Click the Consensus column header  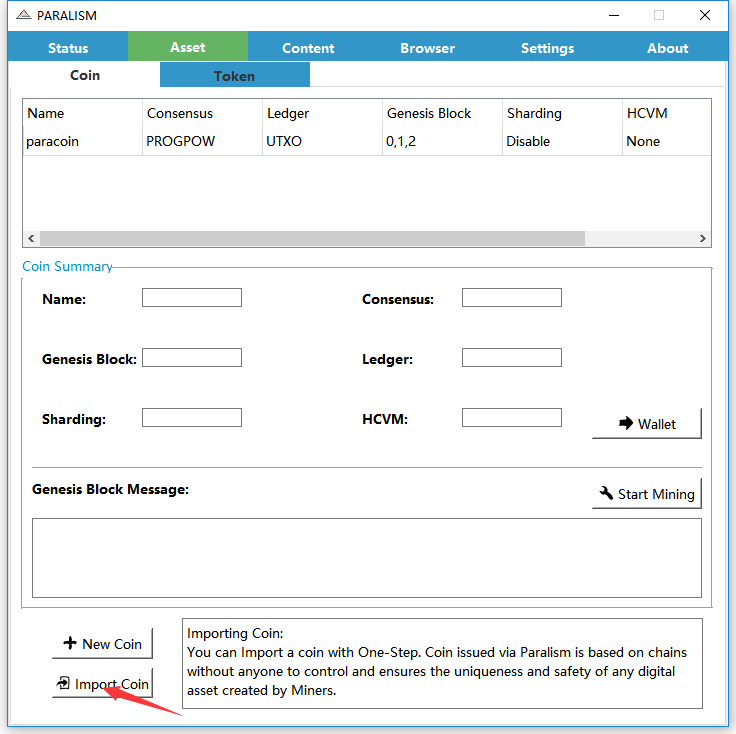coord(202,113)
